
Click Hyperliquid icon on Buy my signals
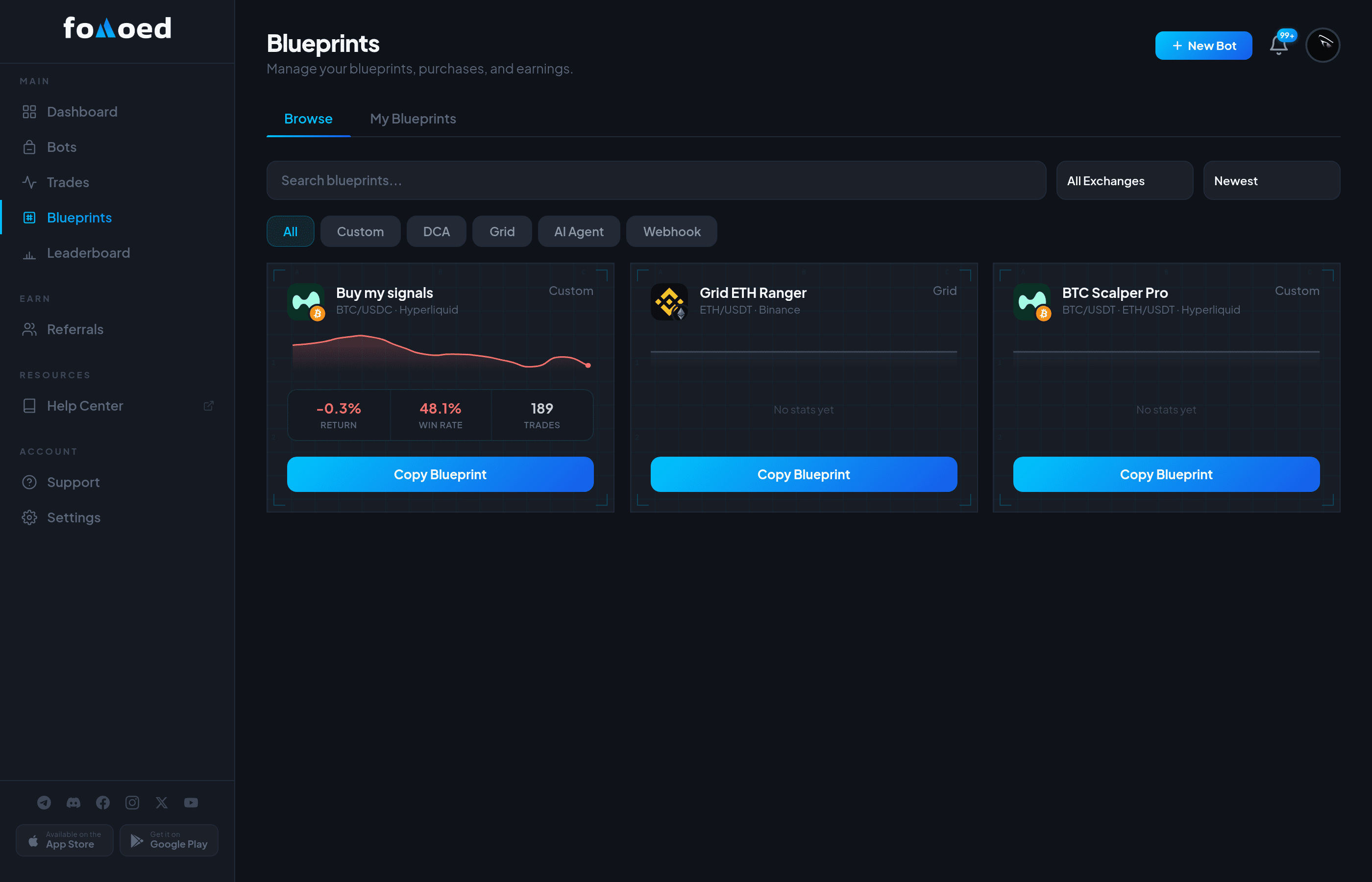306,302
